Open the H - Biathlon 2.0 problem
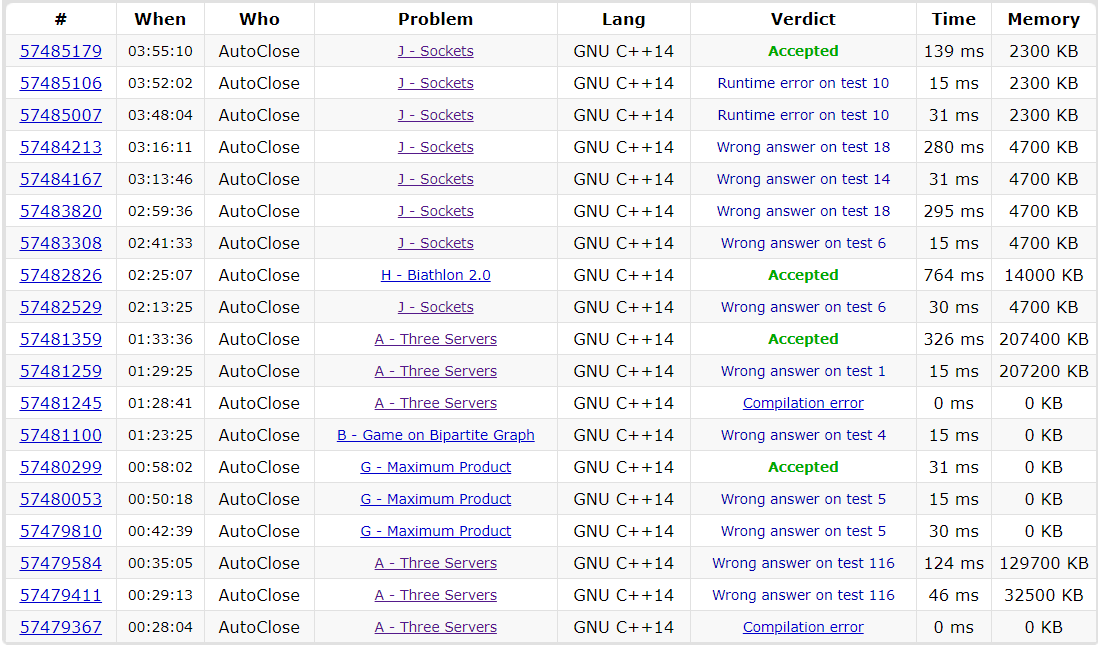This screenshot has height=646, width=1098. click(x=435, y=275)
